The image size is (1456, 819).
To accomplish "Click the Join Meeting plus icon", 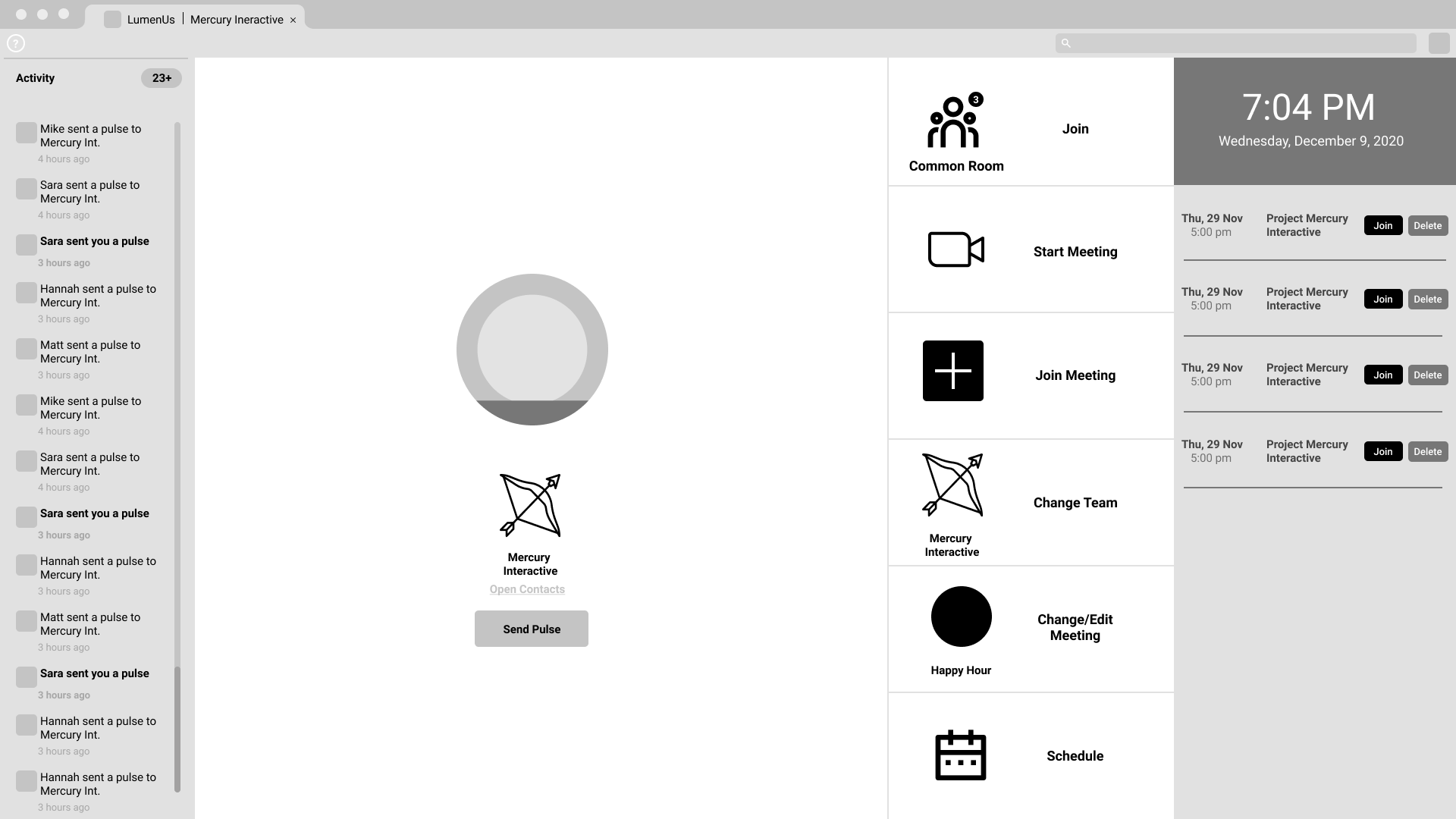I will pos(952,371).
